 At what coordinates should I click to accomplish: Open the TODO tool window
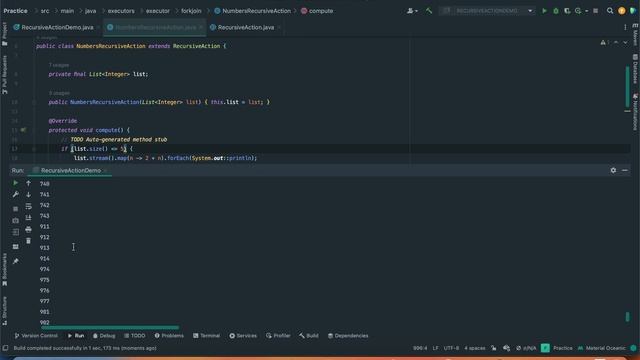[x=135, y=336]
